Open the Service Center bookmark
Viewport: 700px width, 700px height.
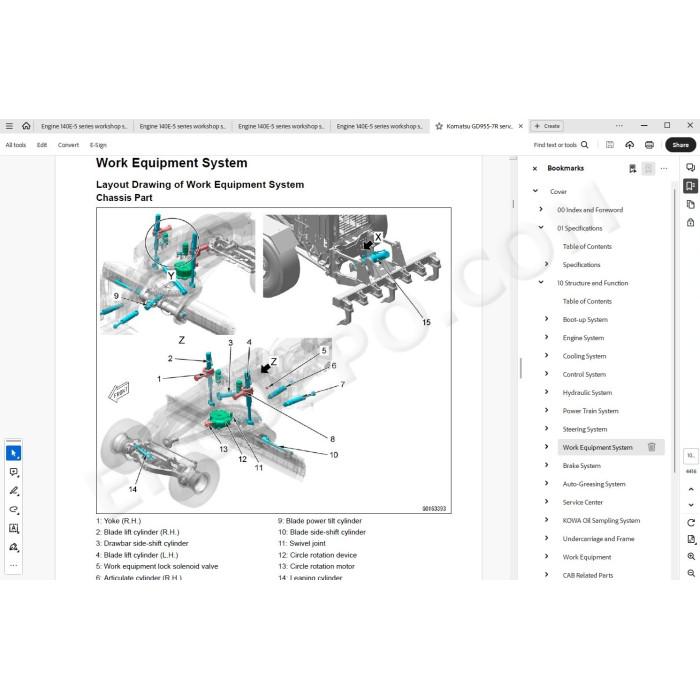[x=583, y=502]
